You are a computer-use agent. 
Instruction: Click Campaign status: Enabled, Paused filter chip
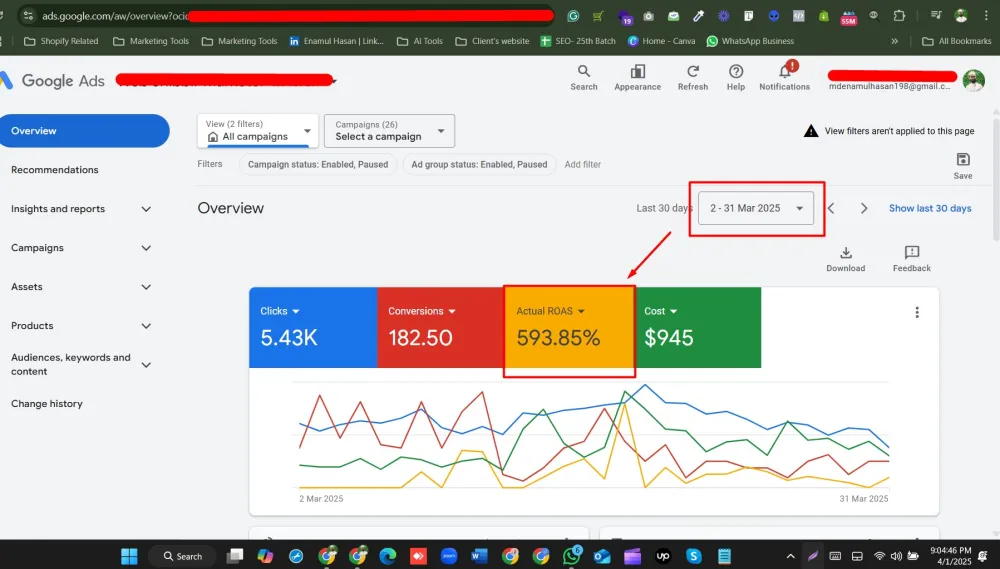click(318, 165)
